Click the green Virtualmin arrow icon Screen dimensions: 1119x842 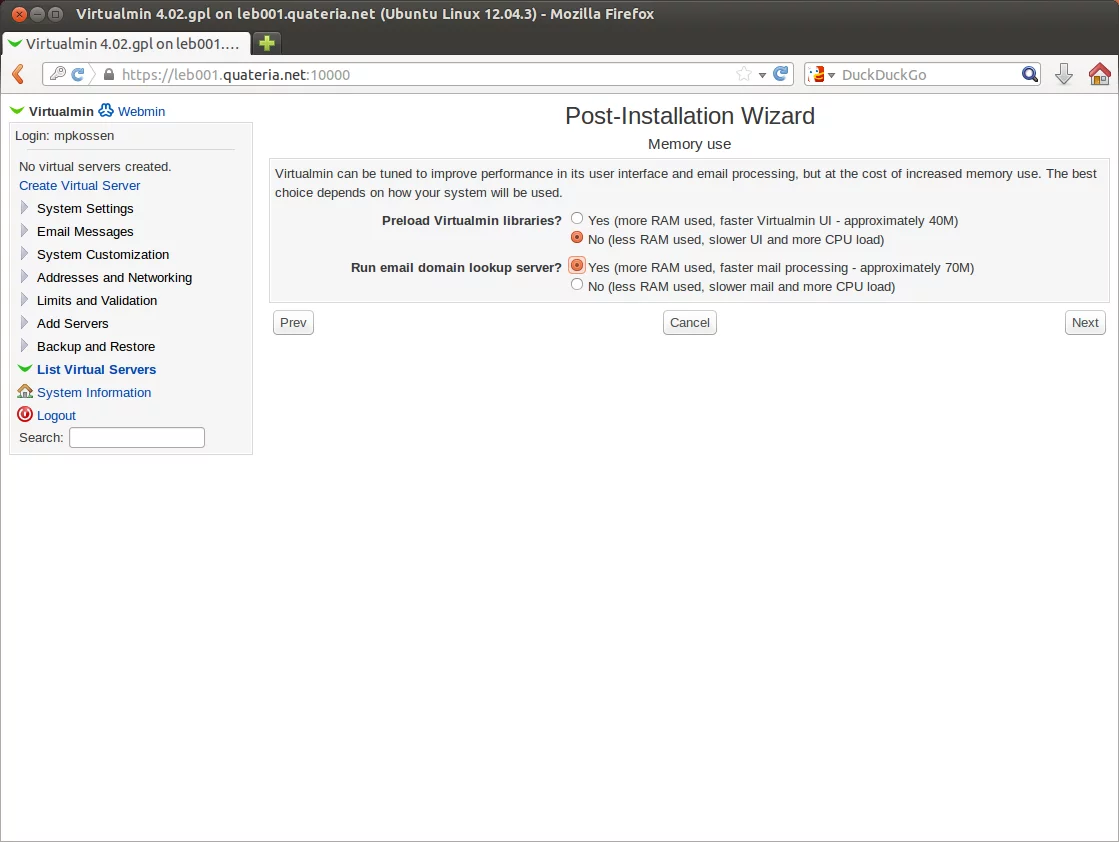pyautogui.click(x=17, y=111)
